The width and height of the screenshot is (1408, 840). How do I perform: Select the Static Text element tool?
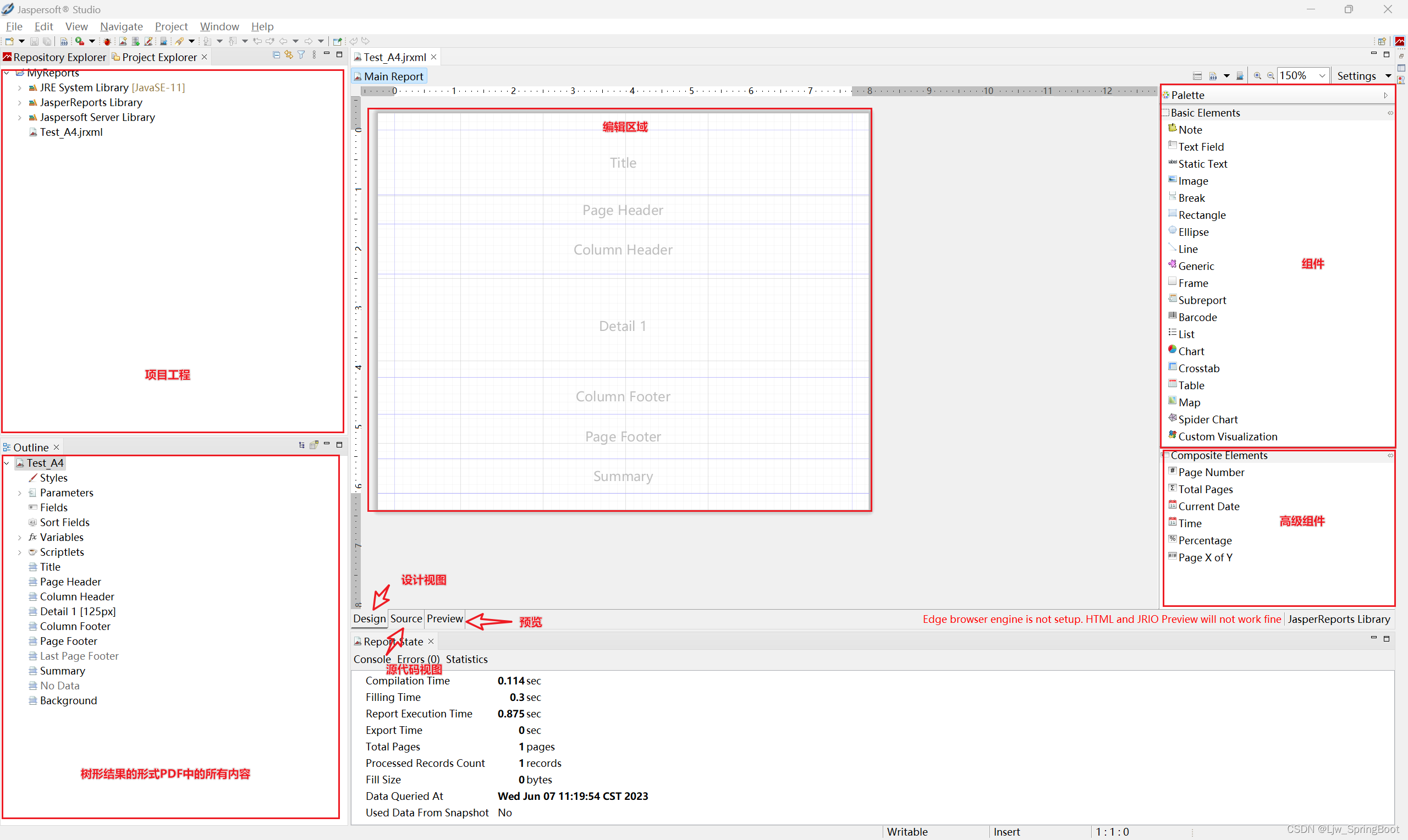tap(1201, 163)
